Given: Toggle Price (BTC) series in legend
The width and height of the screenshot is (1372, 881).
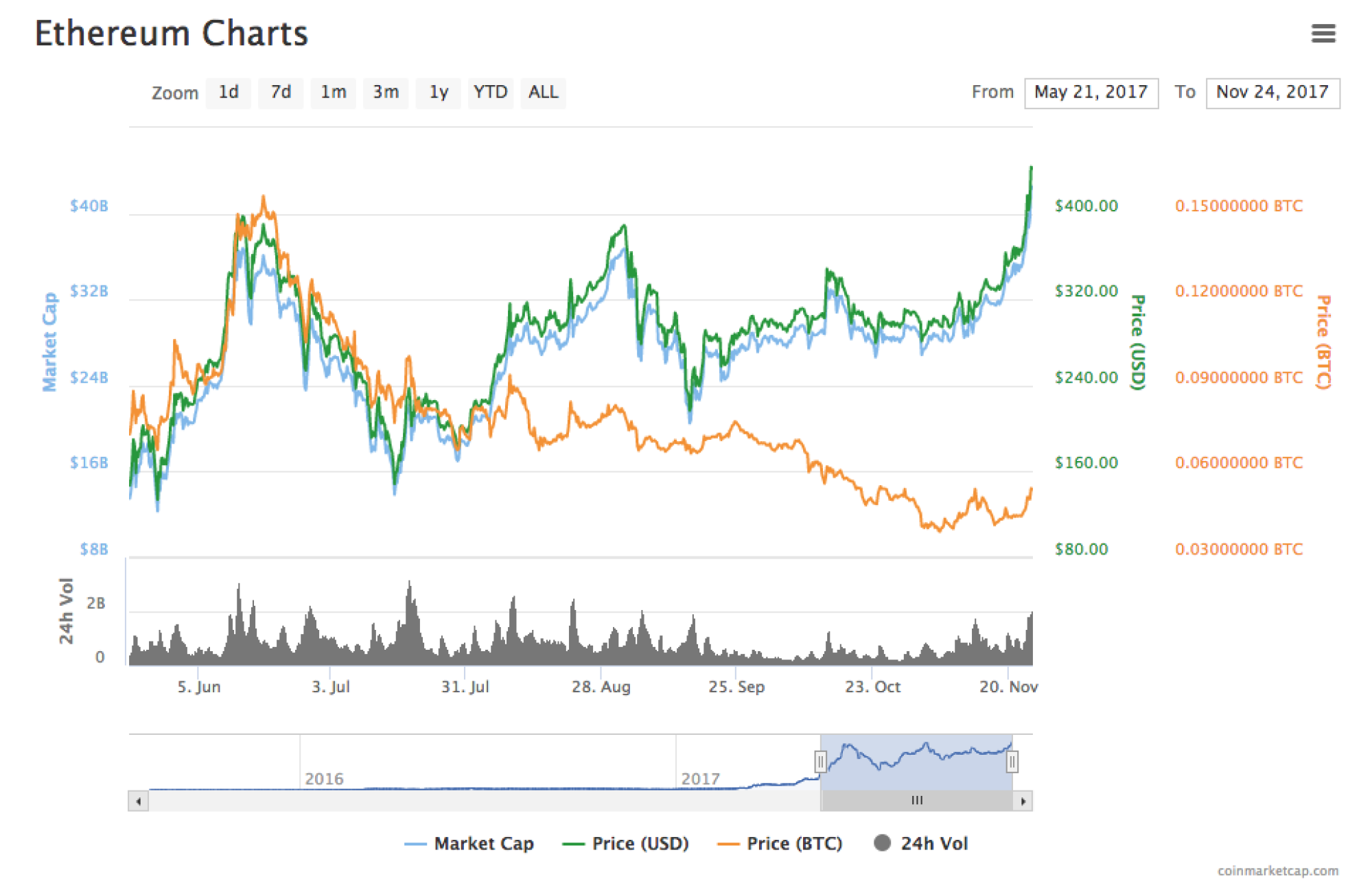Looking at the screenshot, I should click(x=780, y=843).
